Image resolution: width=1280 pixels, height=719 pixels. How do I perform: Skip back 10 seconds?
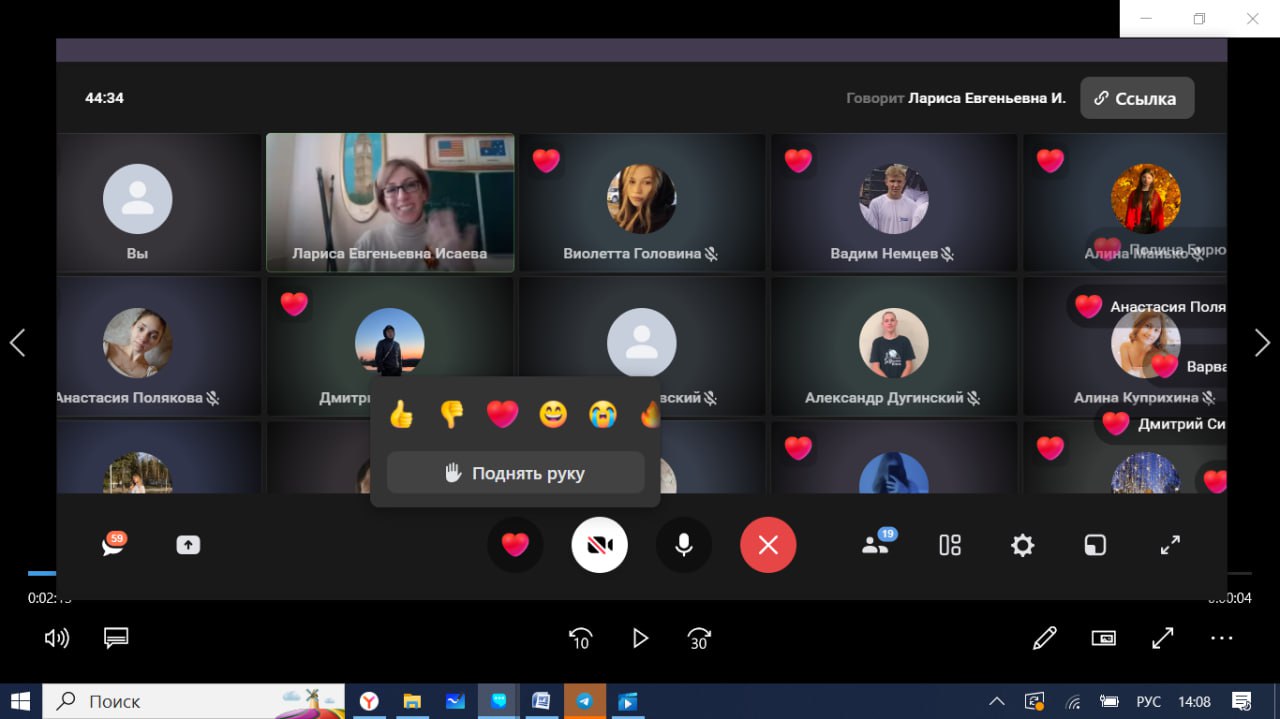tap(580, 638)
